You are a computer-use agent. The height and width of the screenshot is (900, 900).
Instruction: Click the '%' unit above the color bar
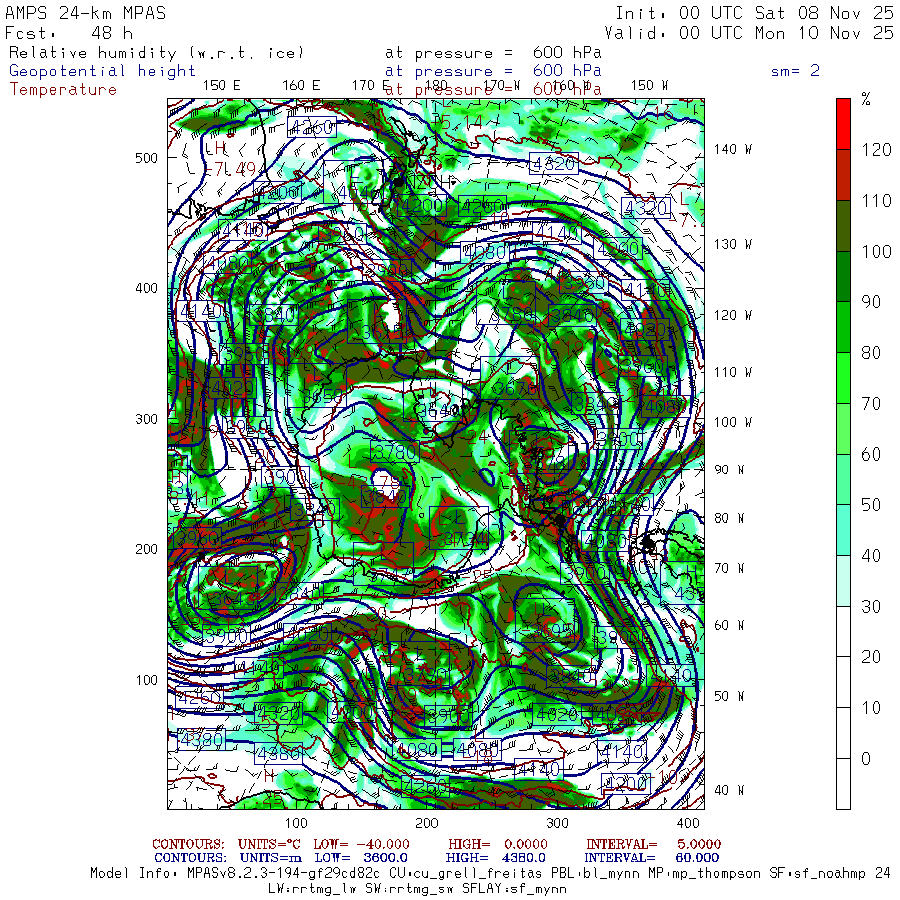[866, 99]
